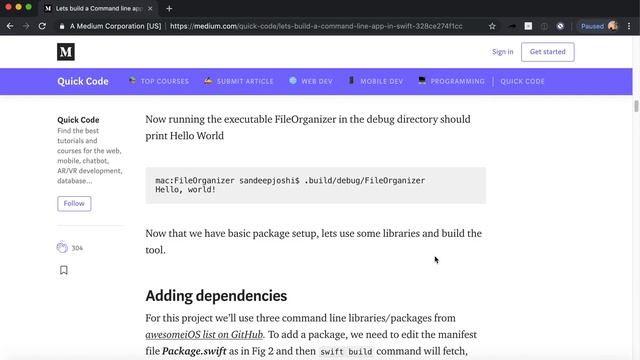Open the Submit Article menu item
The image size is (640, 360).
[x=239, y=81]
